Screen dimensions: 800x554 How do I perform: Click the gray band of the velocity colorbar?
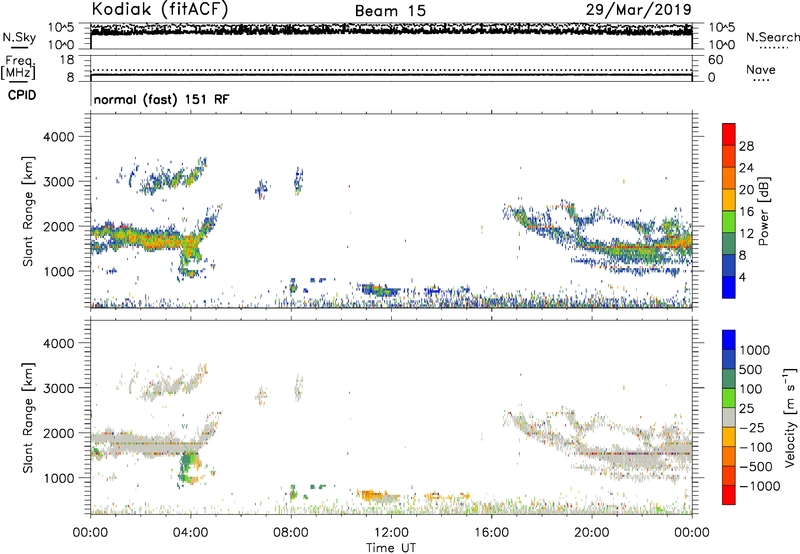729,417
